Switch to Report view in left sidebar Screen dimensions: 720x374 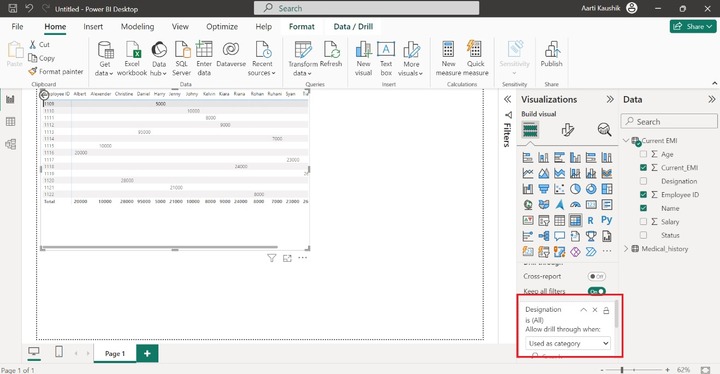10,99
